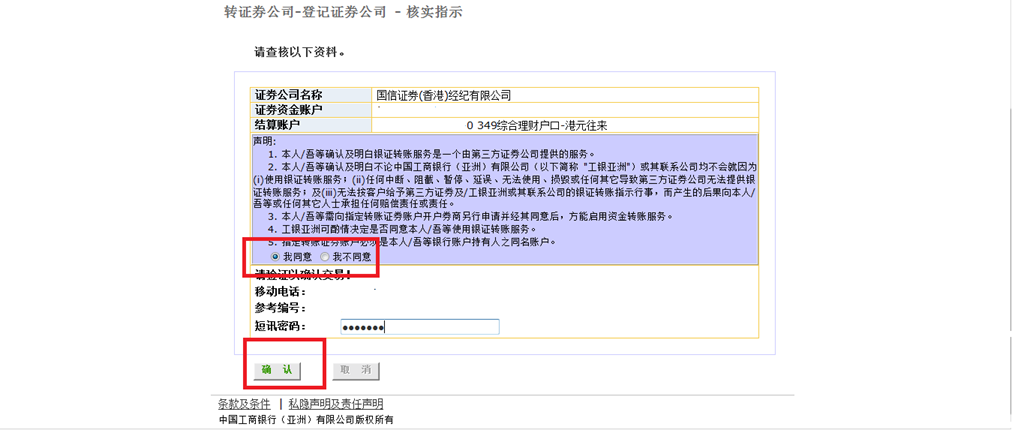Select the 我不同意 radio button
The width and height of the screenshot is (1024, 433).
[325, 257]
